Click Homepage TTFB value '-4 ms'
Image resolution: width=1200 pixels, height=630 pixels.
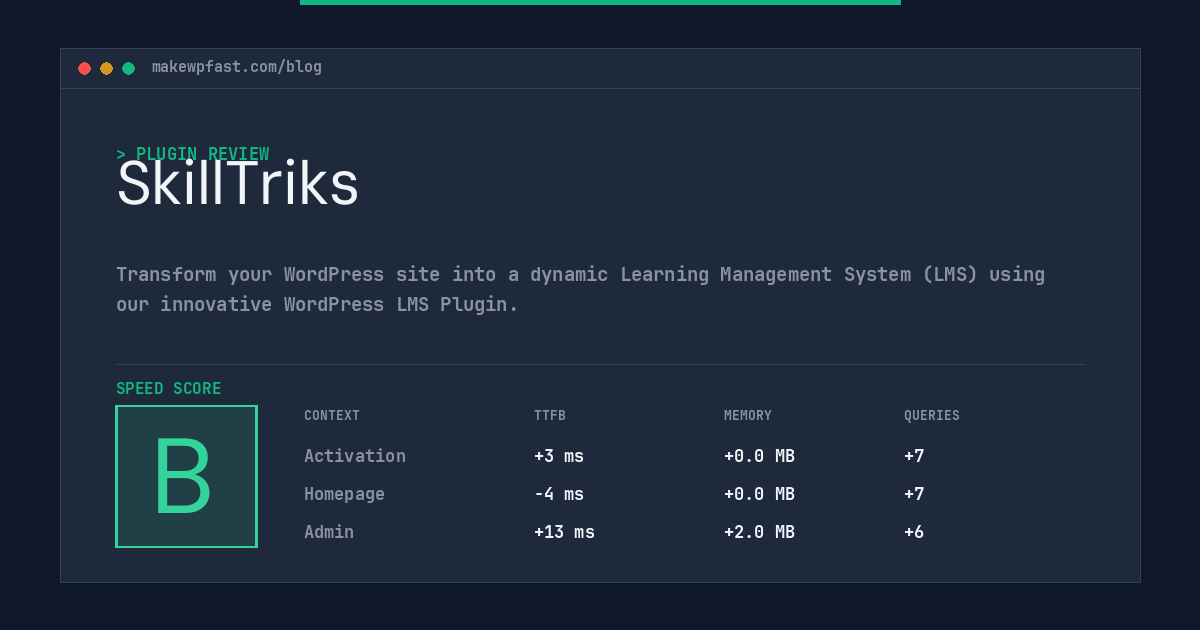tap(559, 494)
